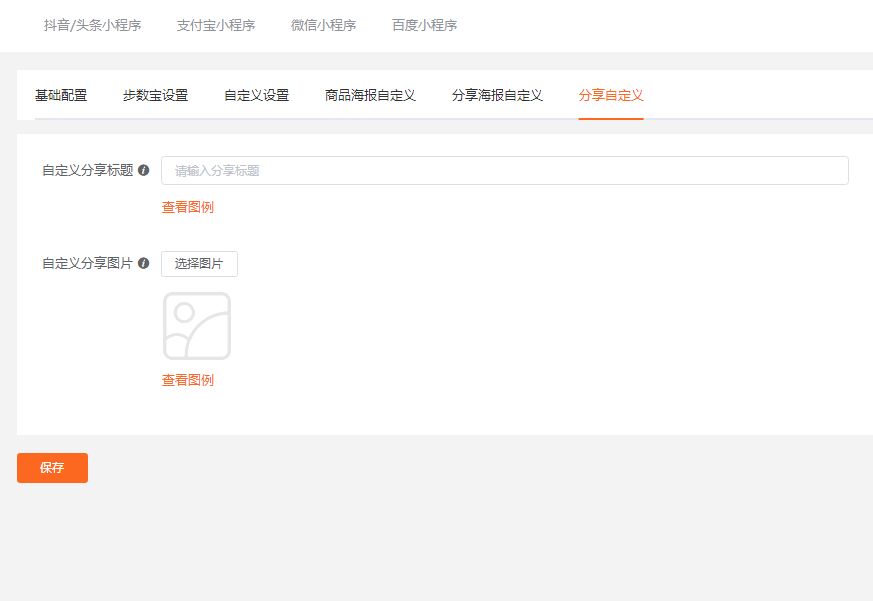Image resolution: width=873 pixels, height=601 pixels.
Task: Switch to 分享海报自定义 tab
Action: (497, 95)
